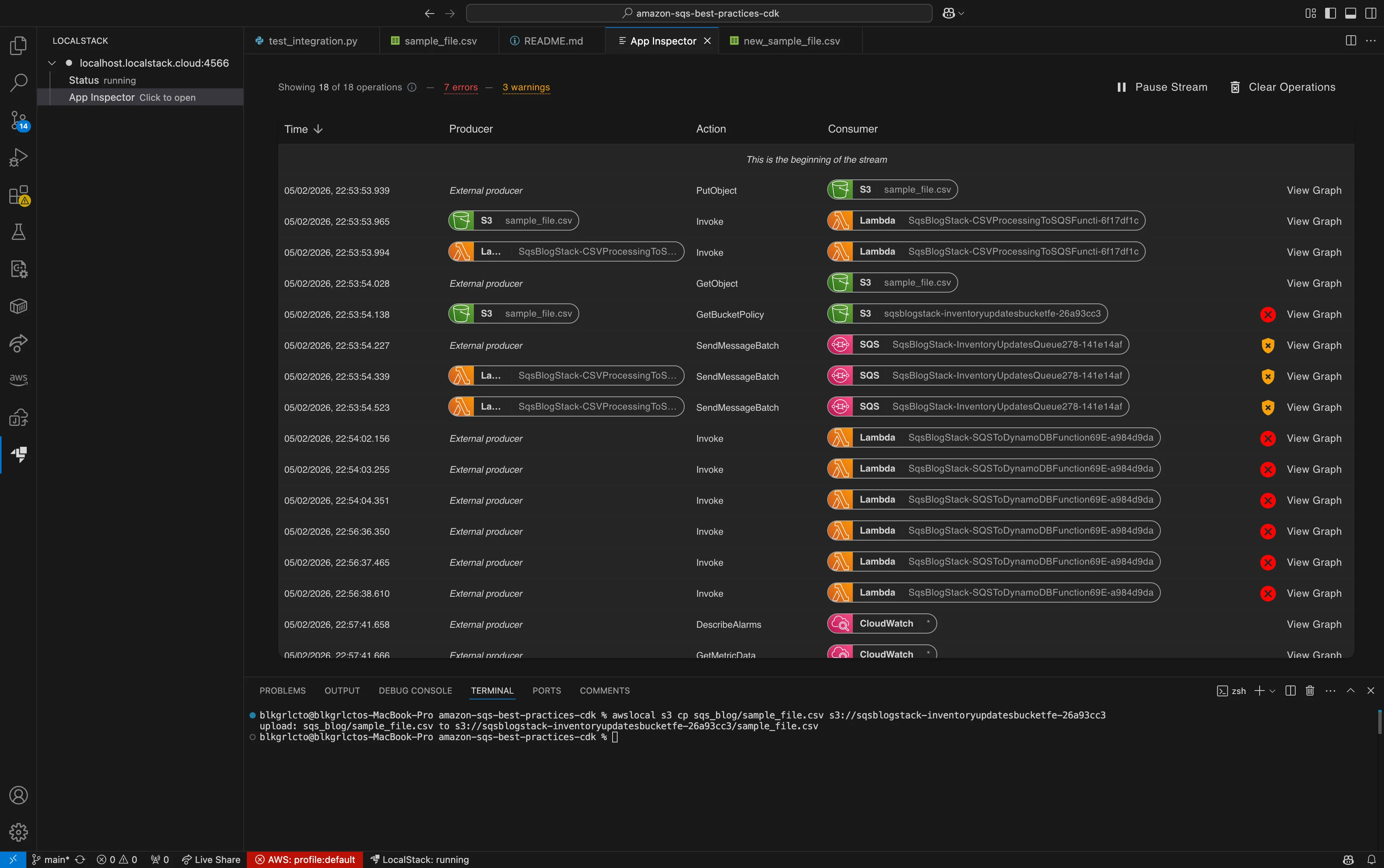Open Source Control with 14 changes
Image resolution: width=1384 pixels, height=868 pixels.
(x=18, y=121)
